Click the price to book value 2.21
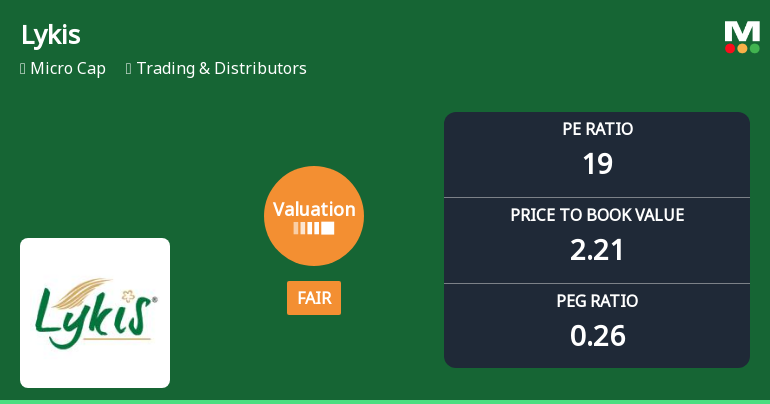 [597, 250]
